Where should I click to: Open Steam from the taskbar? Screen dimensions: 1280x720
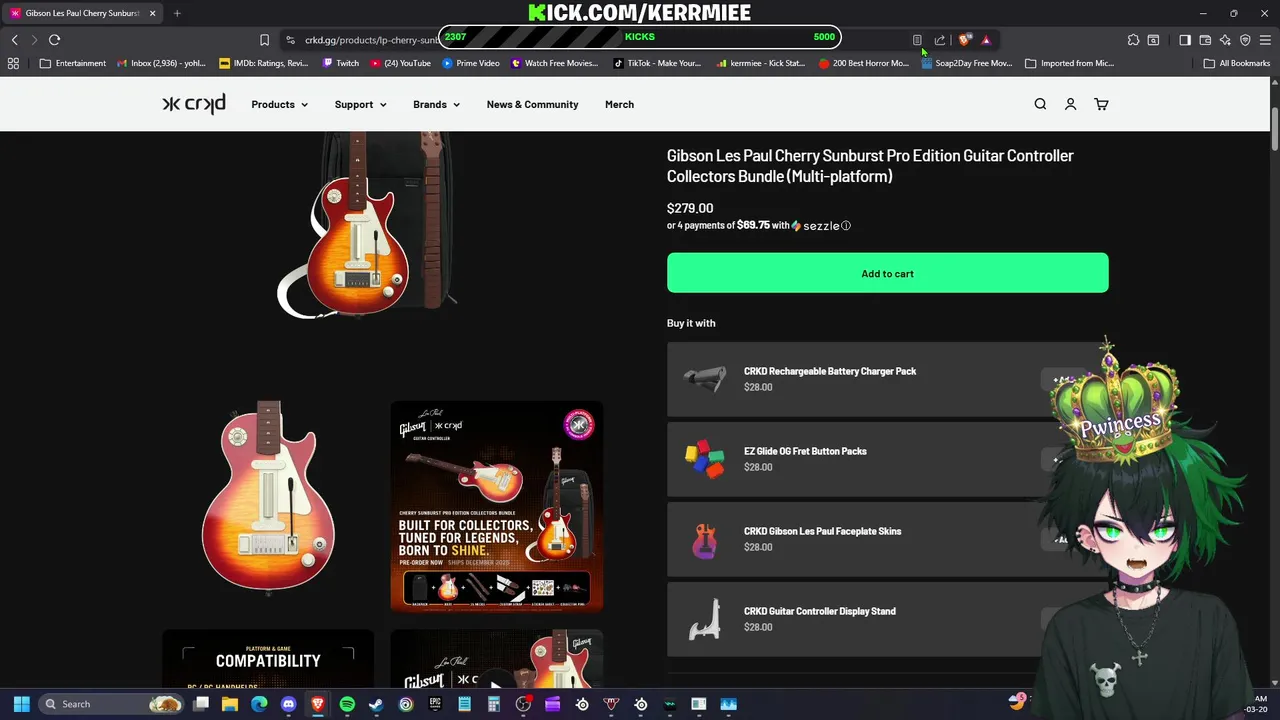click(376, 704)
